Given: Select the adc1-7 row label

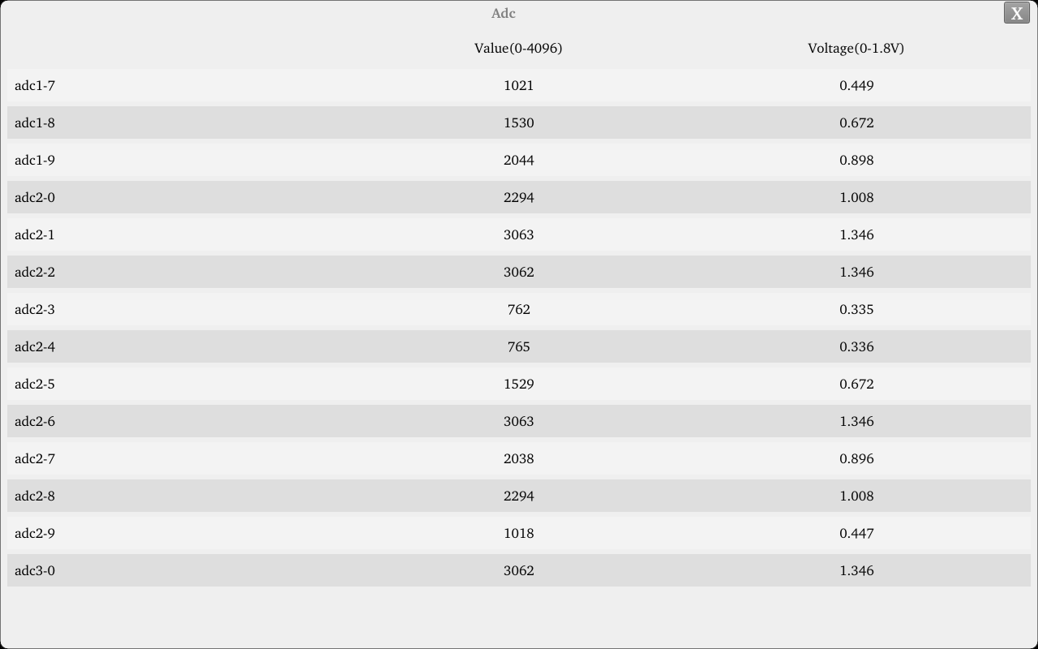Looking at the screenshot, I should click(35, 86).
